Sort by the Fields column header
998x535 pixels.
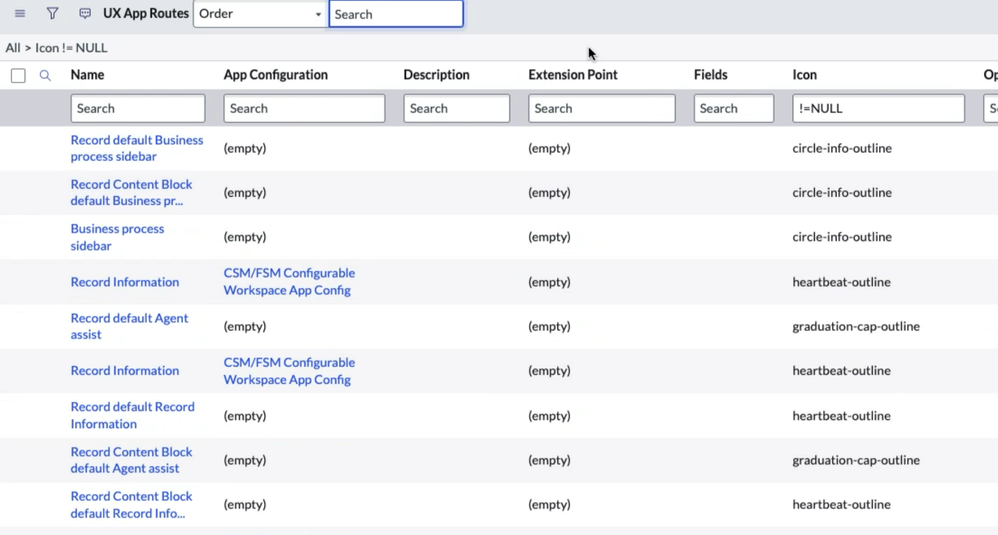tap(710, 74)
